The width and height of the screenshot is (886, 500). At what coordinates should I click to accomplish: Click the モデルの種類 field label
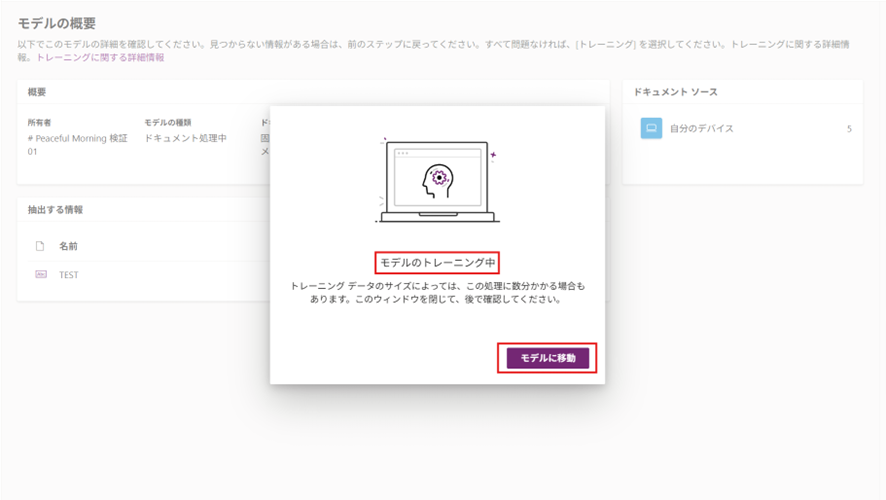tap(168, 122)
